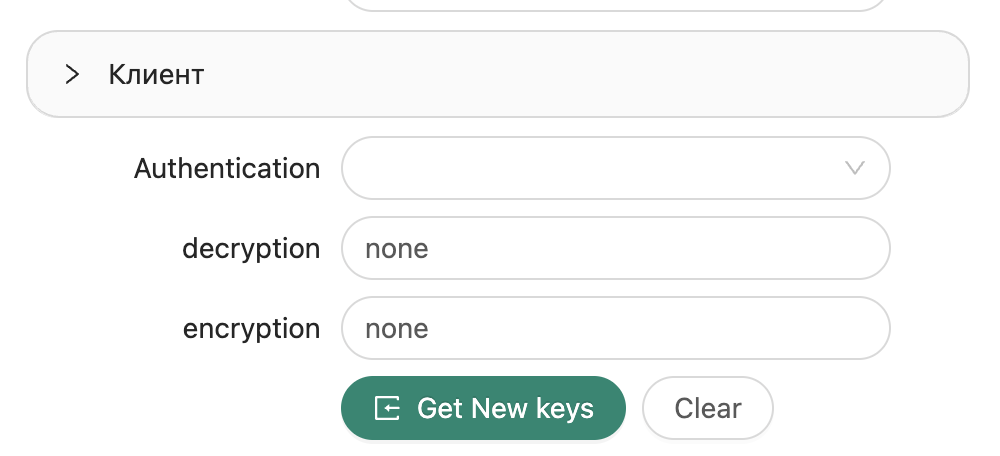
Task: Click the 'Get New keys' button text
Action: coord(505,408)
